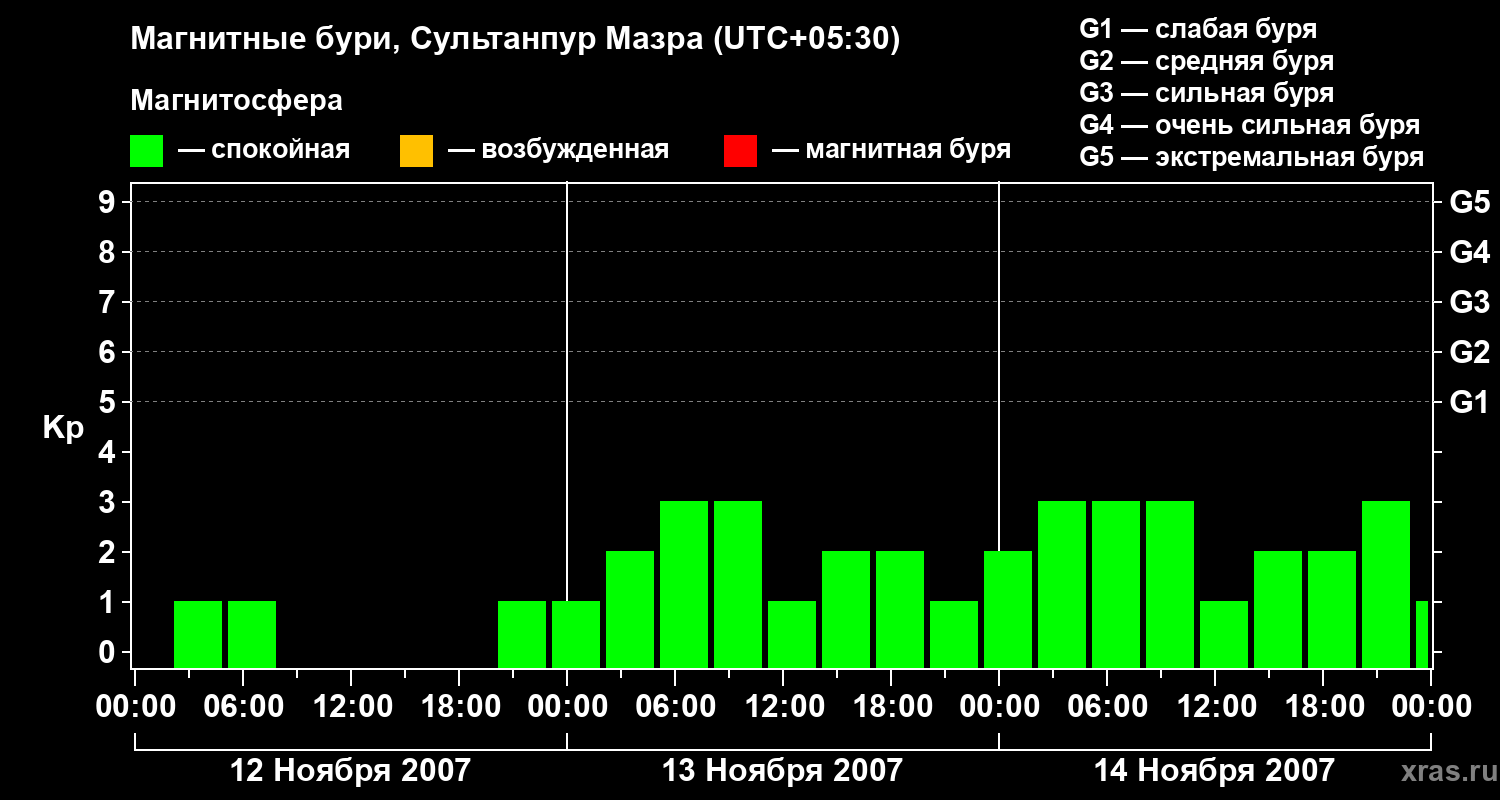Select the 'G5 — экстремальная буря' legend line
The height and width of the screenshot is (800, 1500).
coord(1251,157)
